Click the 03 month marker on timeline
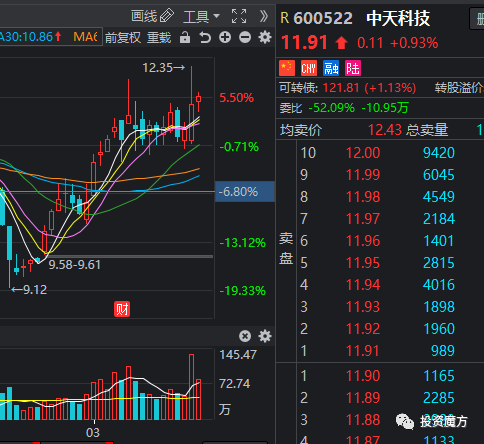 pyautogui.click(x=93, y=433)
